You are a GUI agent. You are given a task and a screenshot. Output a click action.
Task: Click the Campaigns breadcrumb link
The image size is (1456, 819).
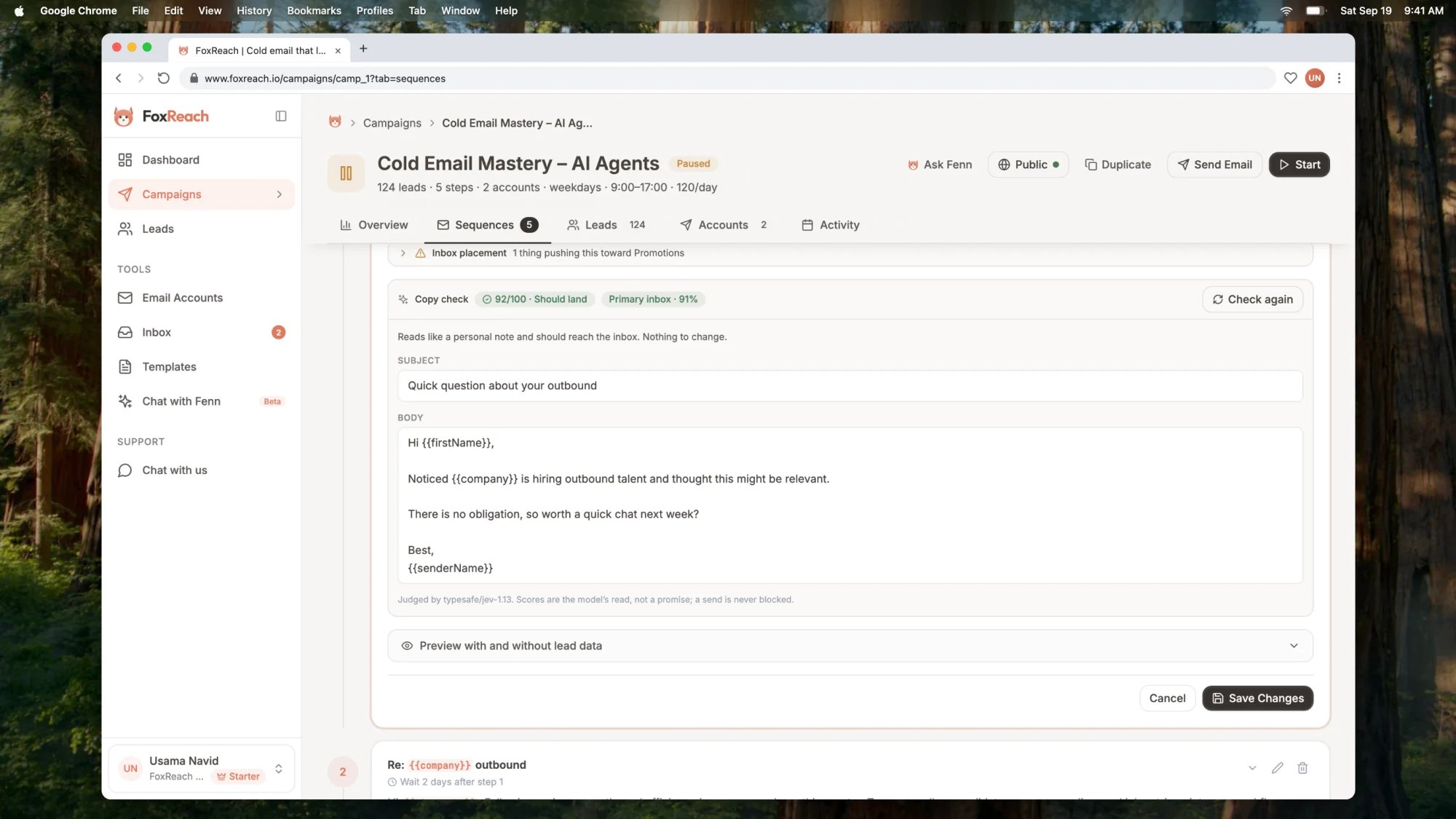[392, 123]
